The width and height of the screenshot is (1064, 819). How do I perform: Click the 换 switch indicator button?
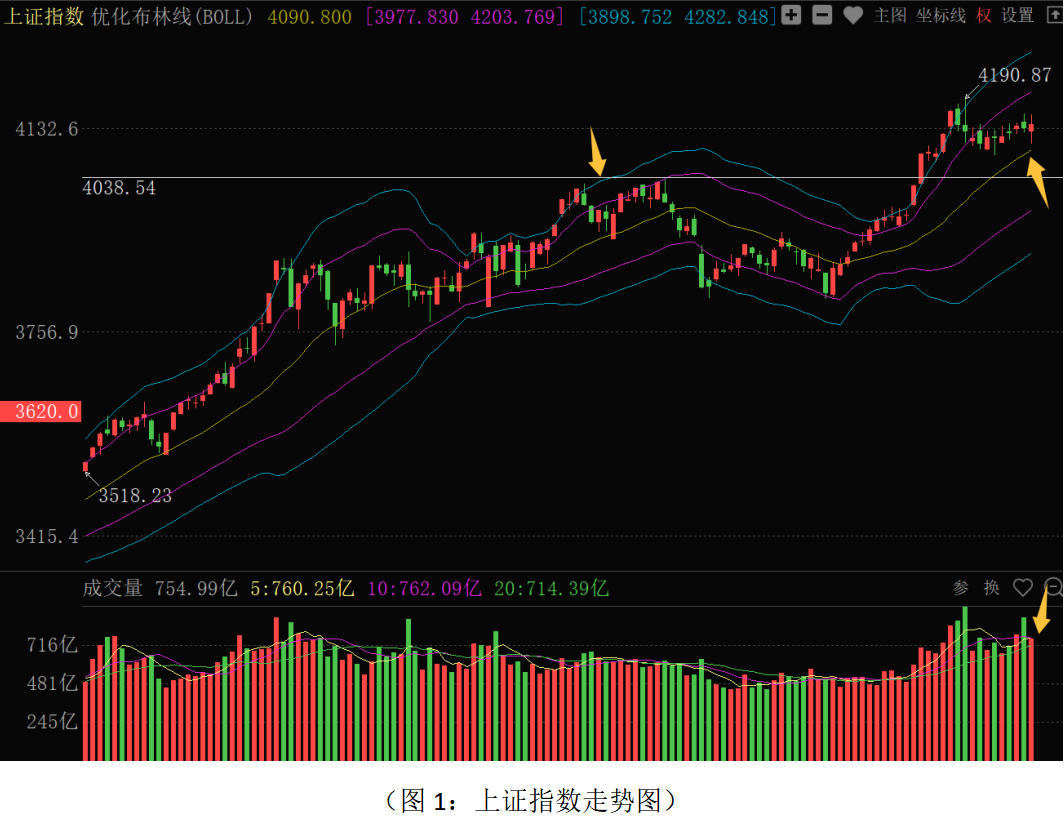(991, 588)
